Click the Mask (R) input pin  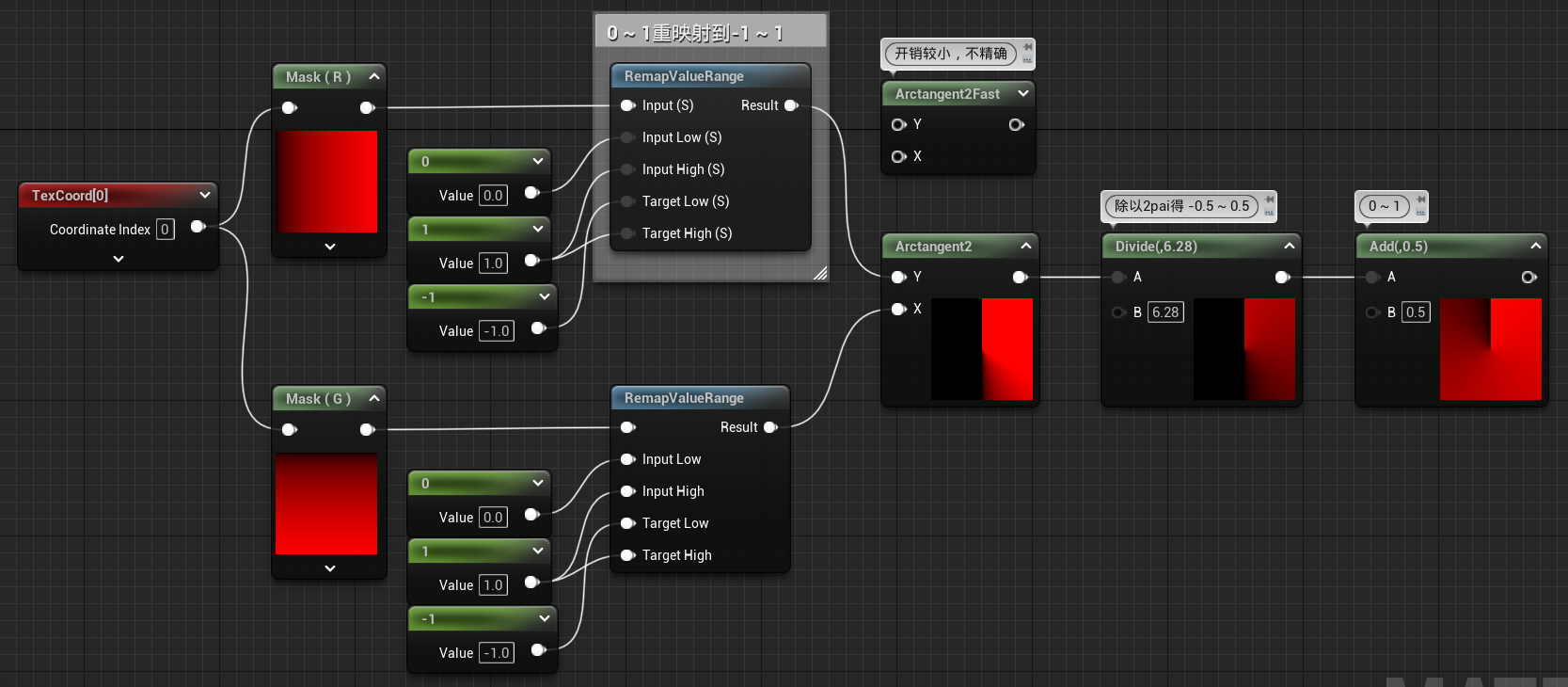point(290,107)
